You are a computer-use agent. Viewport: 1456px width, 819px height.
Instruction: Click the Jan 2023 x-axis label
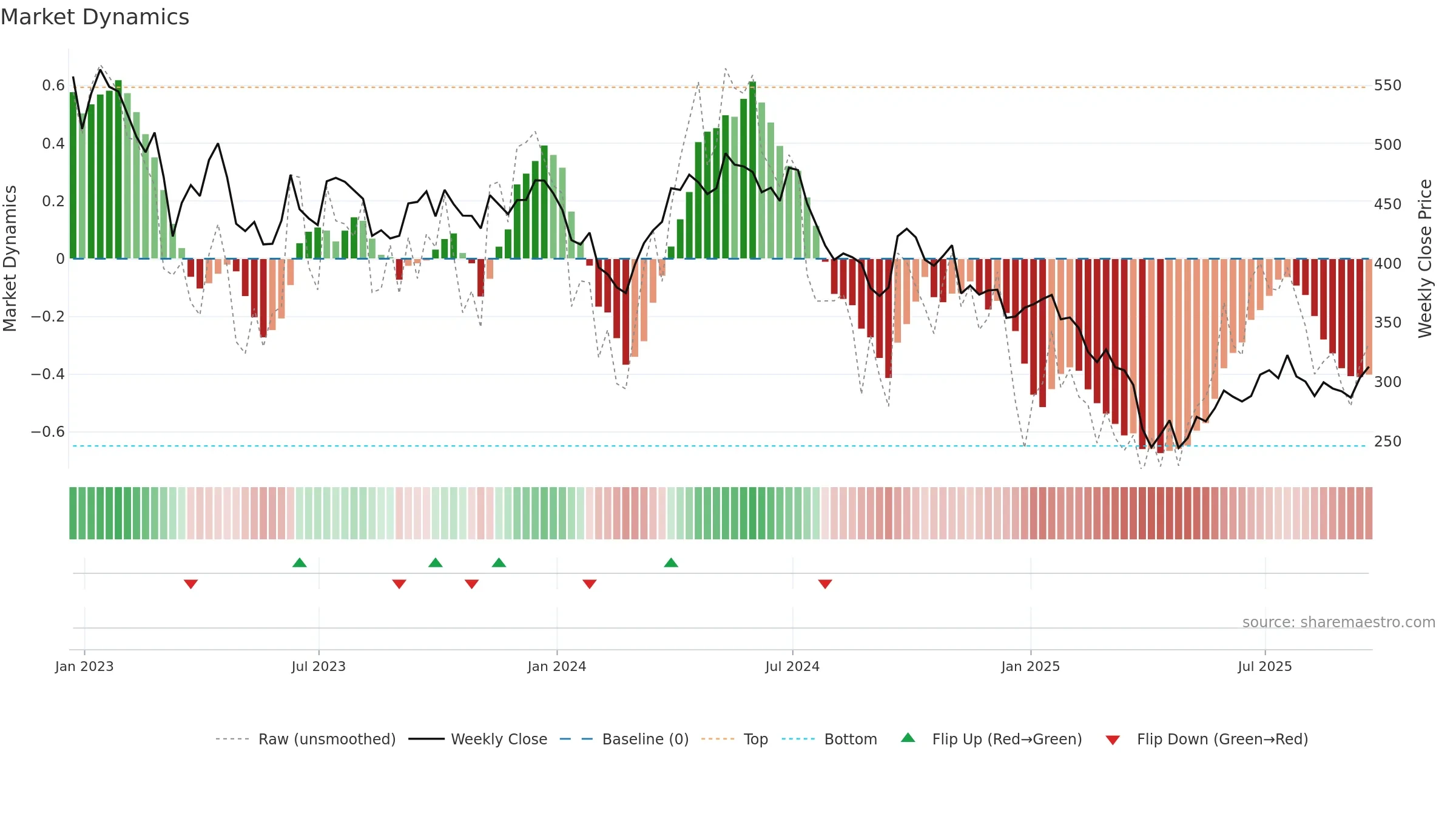[84, 666]
